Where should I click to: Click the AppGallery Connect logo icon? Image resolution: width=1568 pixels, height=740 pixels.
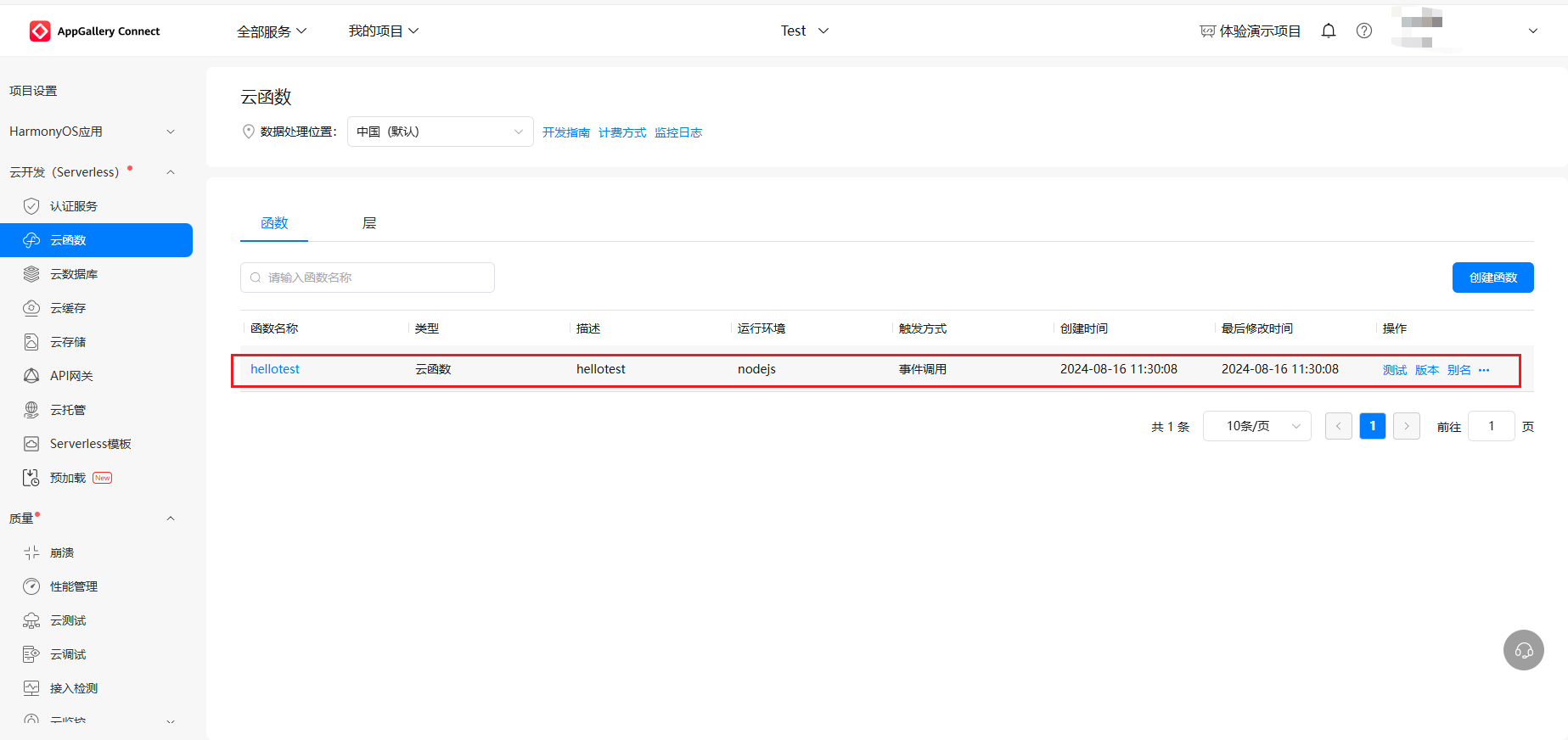[40, 31]
